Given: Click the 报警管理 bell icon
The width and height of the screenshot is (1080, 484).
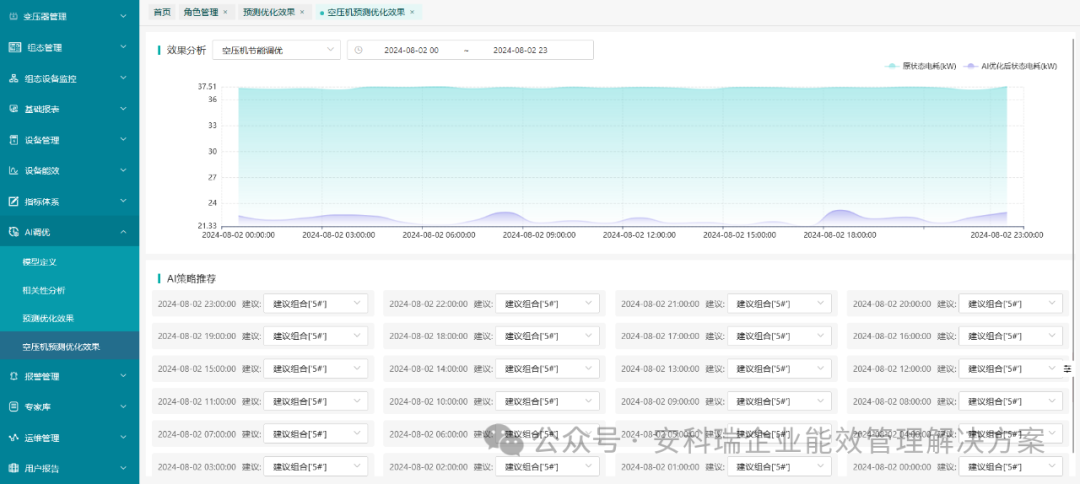Looking at the screenshot, I should coord(13,377).
